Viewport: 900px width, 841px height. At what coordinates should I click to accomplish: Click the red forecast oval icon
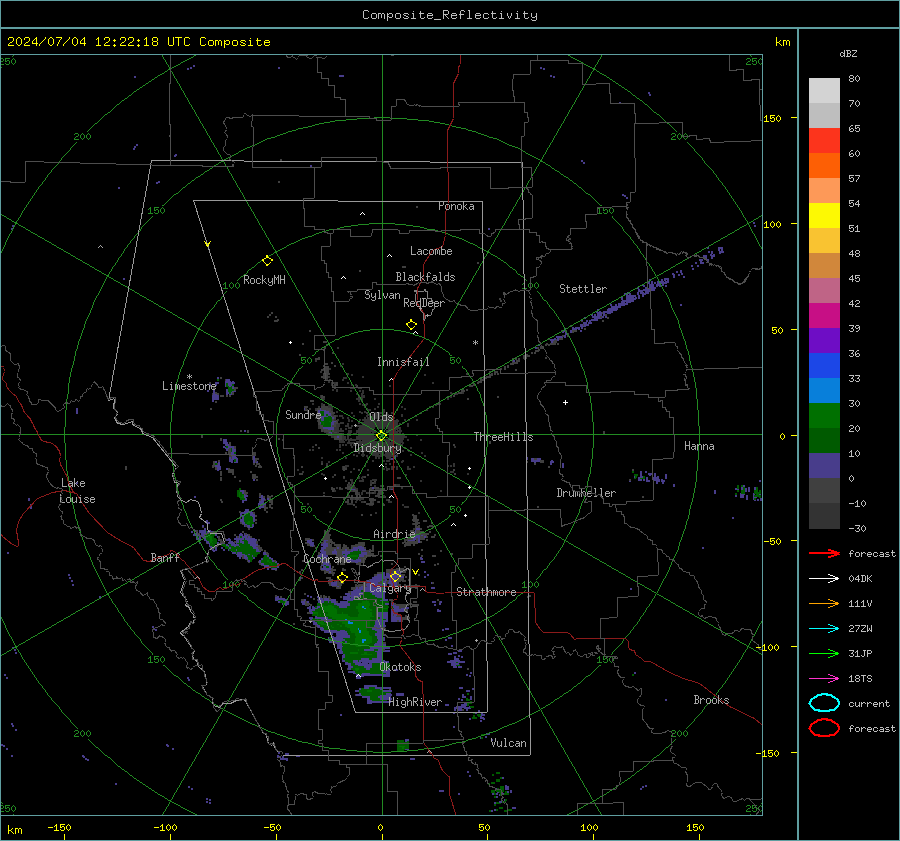click(824, 728)
